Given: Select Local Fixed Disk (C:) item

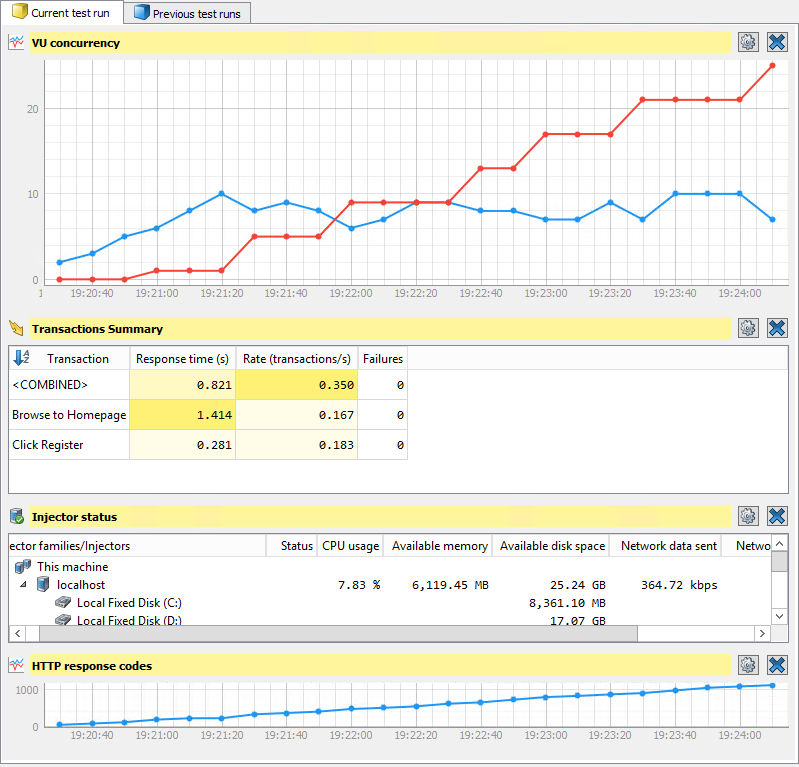Looking at the screenshot, I should [129, 603].
